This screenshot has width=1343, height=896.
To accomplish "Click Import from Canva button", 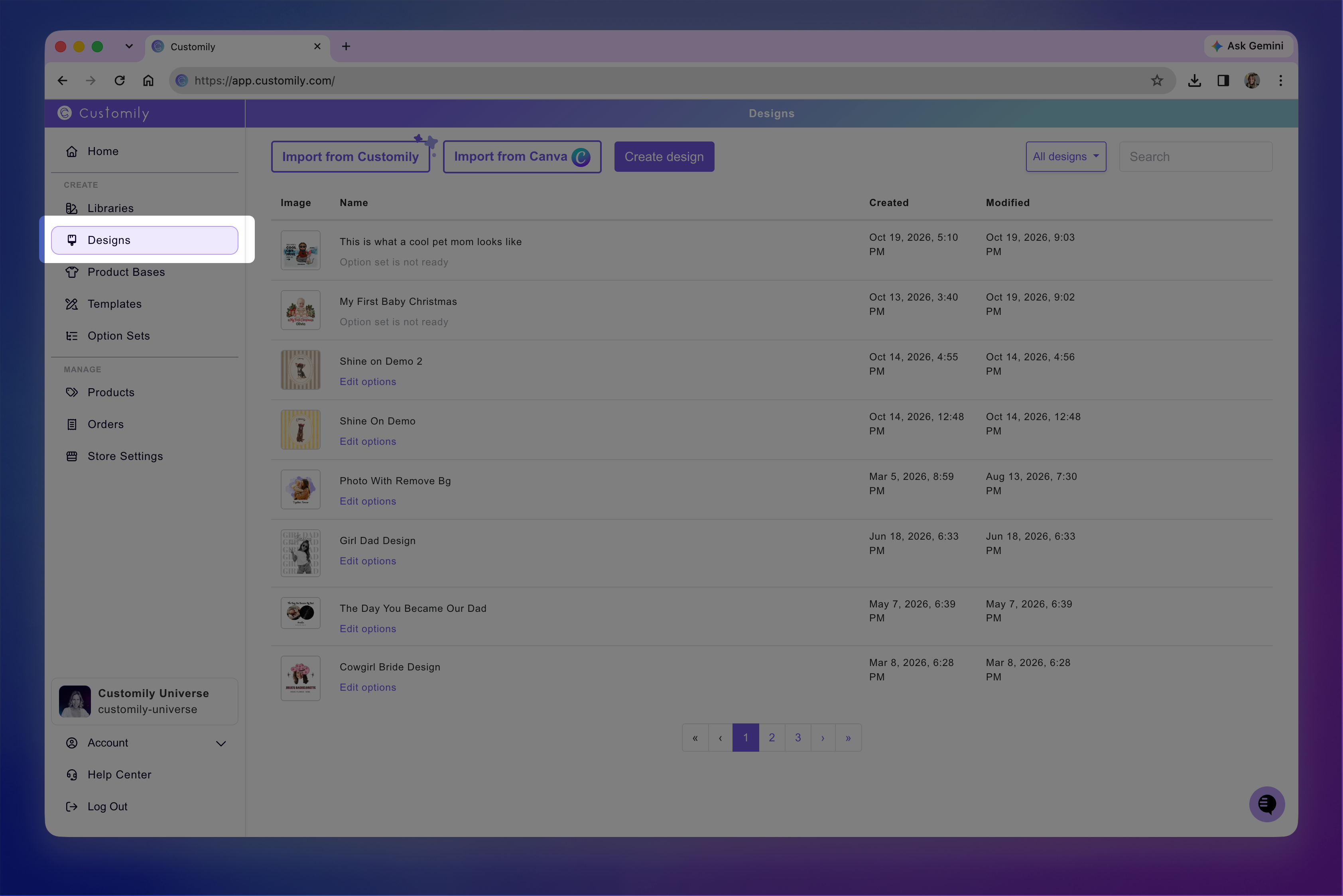I will pyautogui.click(x=522, y=157).
